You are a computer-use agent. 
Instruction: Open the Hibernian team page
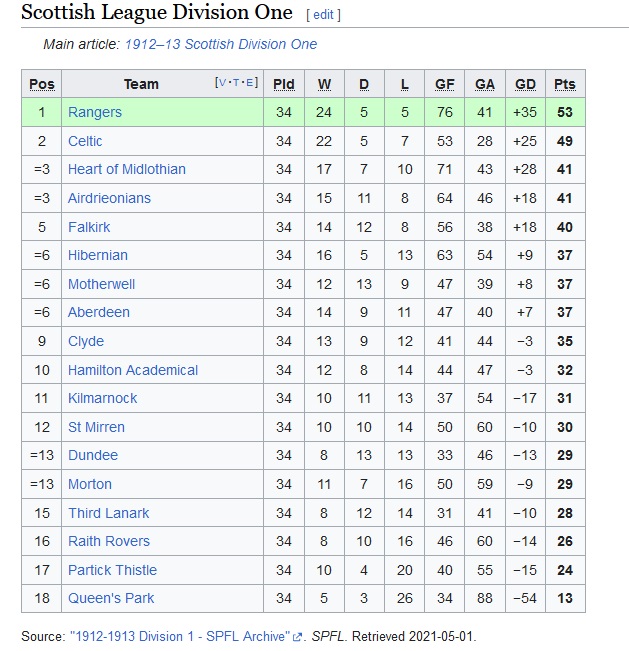pyautogui.click(x=98, y=255)
